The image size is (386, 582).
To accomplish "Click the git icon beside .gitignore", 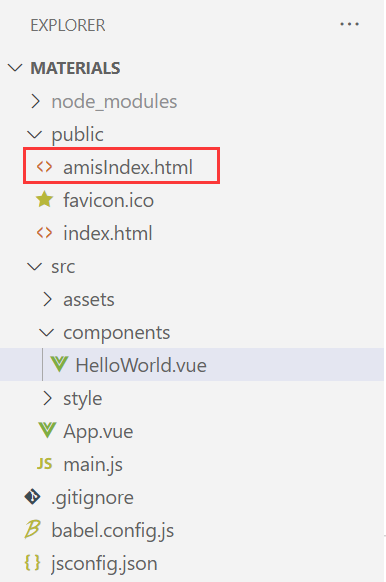I will coord(32,497).
